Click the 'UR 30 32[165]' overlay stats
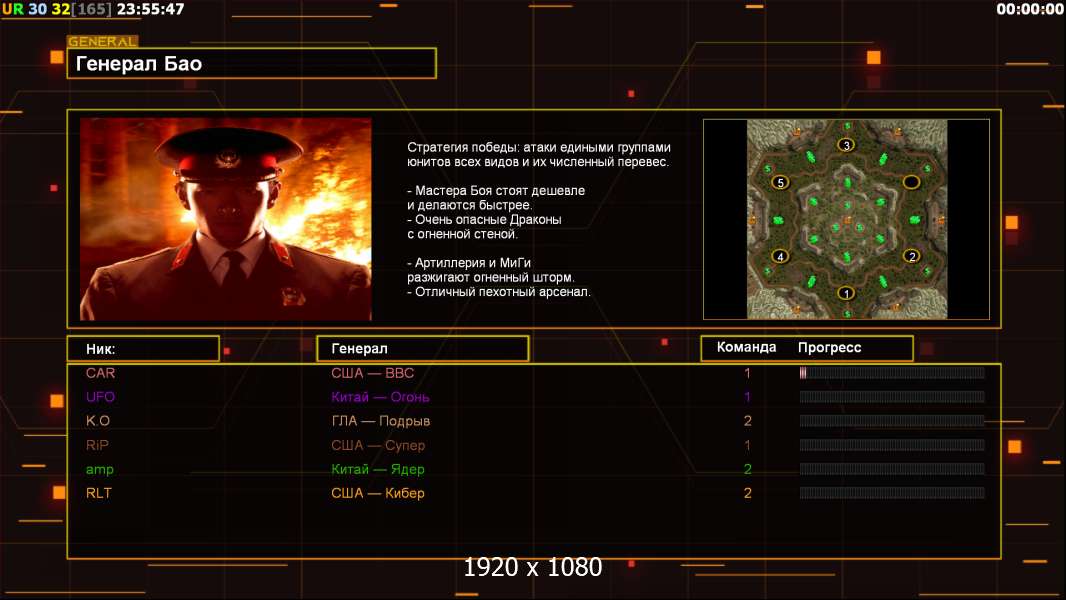The height and width of the screenshot is (600, 1066). pyautogui.click(x=57, y=10)
